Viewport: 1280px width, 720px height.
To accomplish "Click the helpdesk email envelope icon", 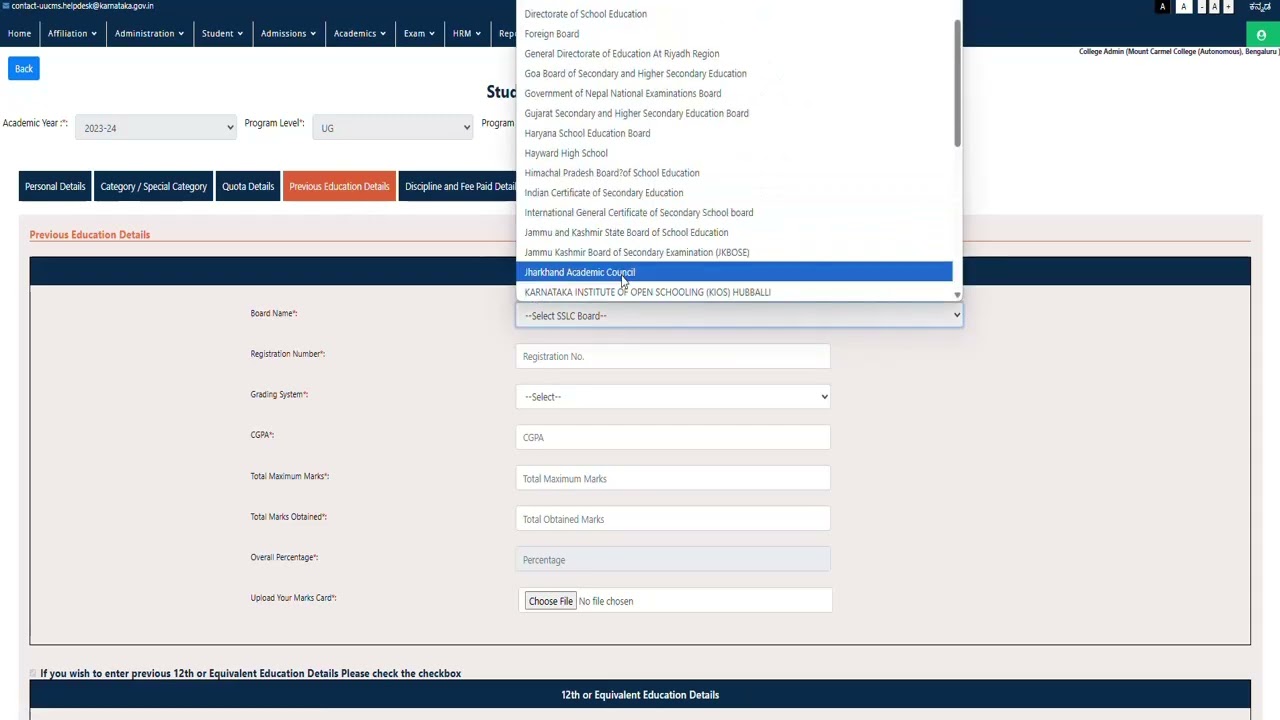I will [5, 6].
